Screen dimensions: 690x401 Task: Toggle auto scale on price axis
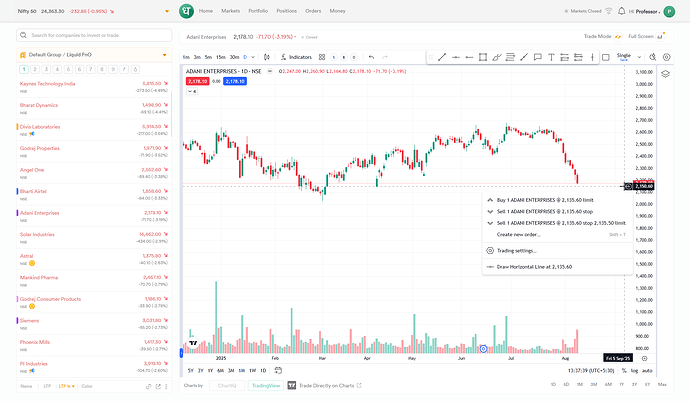[x=647, y=371]
